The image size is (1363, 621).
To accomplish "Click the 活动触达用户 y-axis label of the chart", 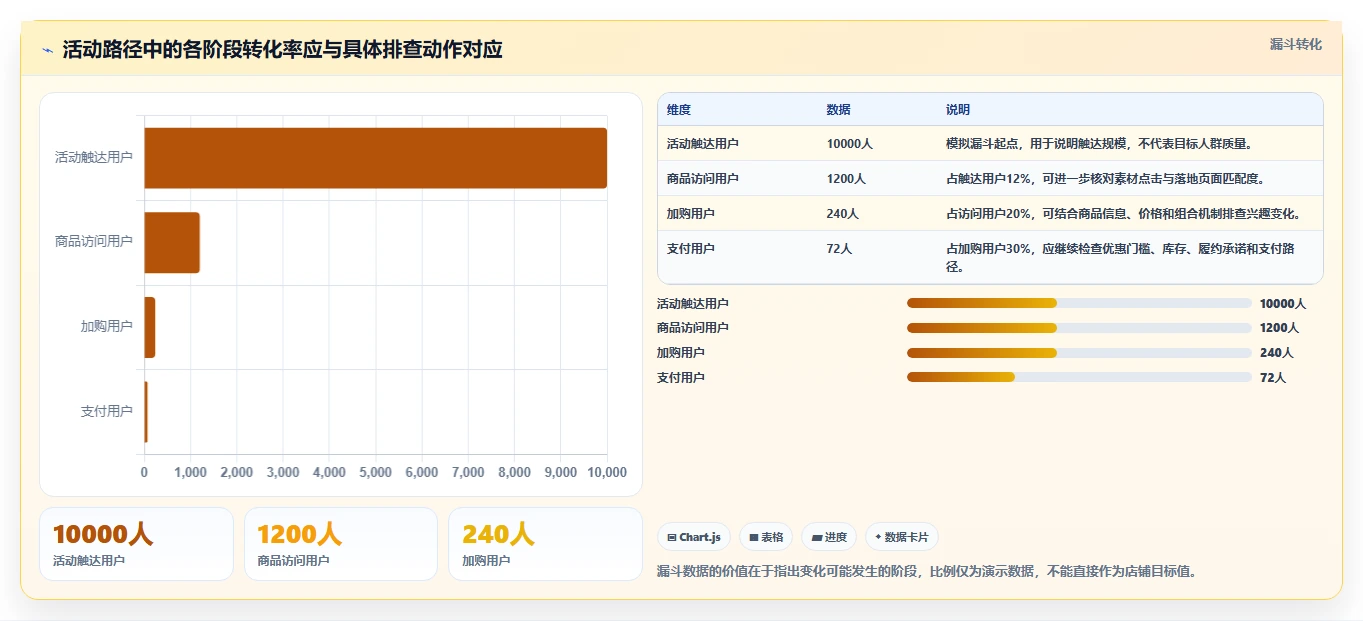I will [x=94, y=158].
